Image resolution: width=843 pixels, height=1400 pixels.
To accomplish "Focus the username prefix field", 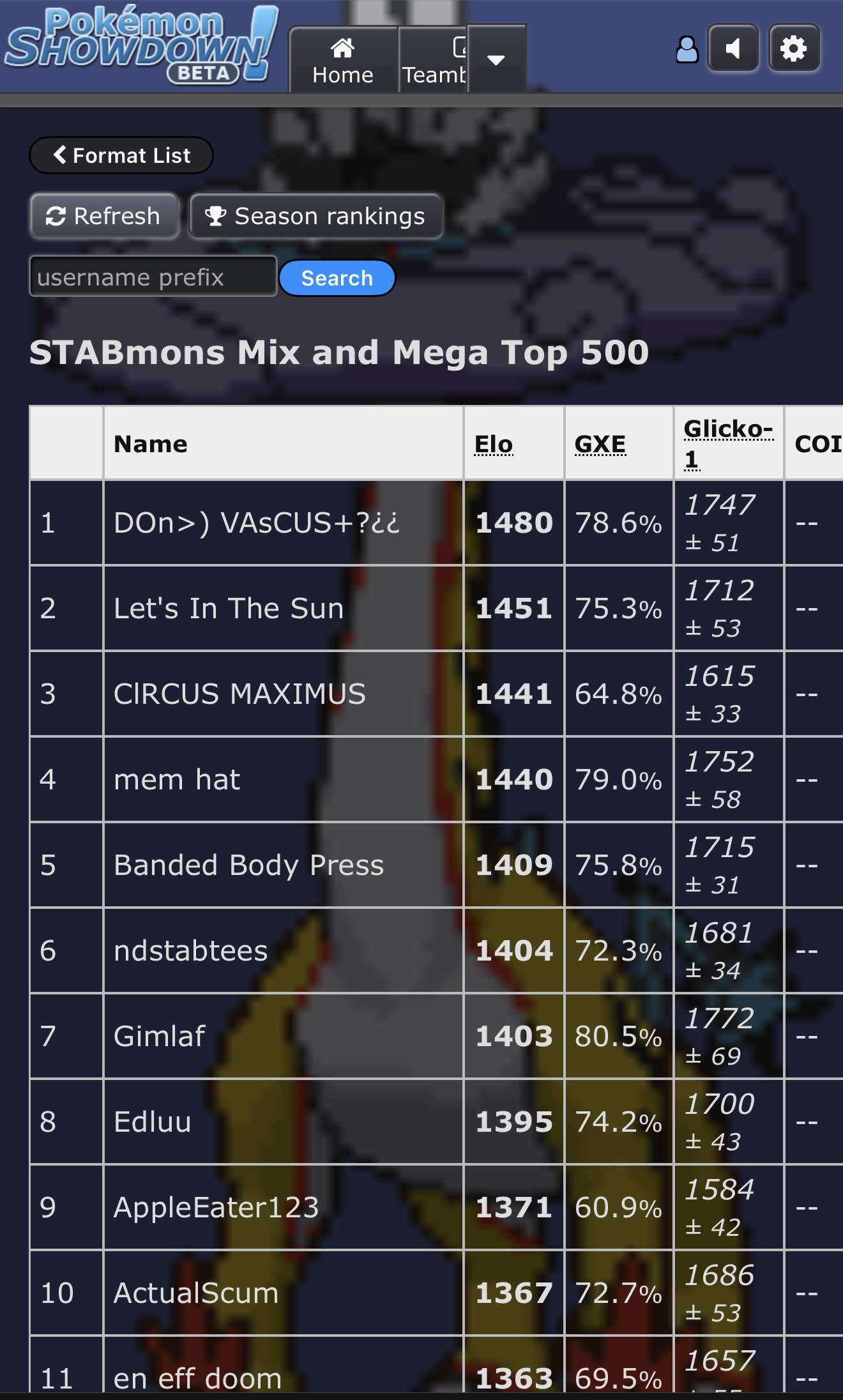I will click(153, 277).
